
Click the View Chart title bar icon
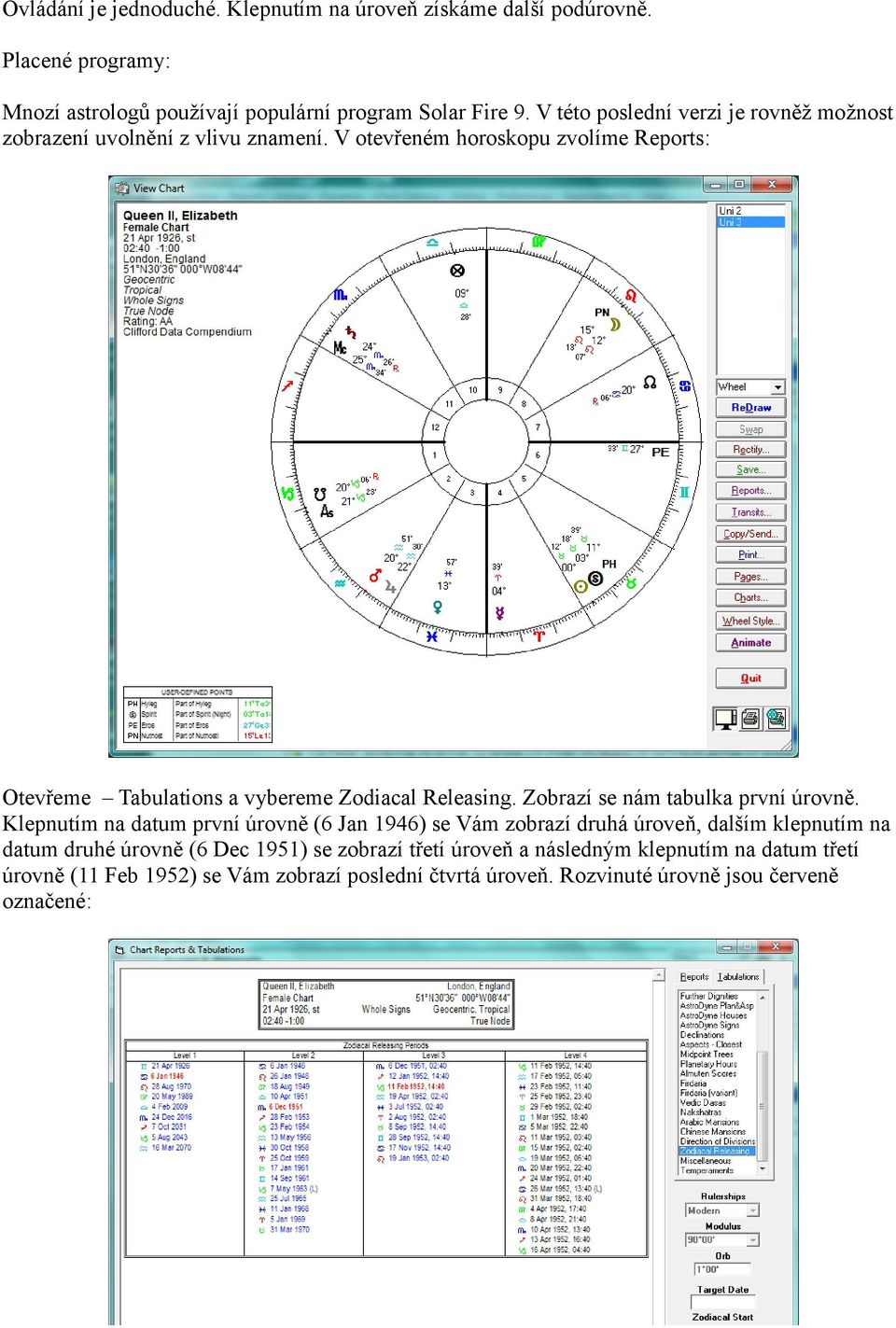point(121,188)
